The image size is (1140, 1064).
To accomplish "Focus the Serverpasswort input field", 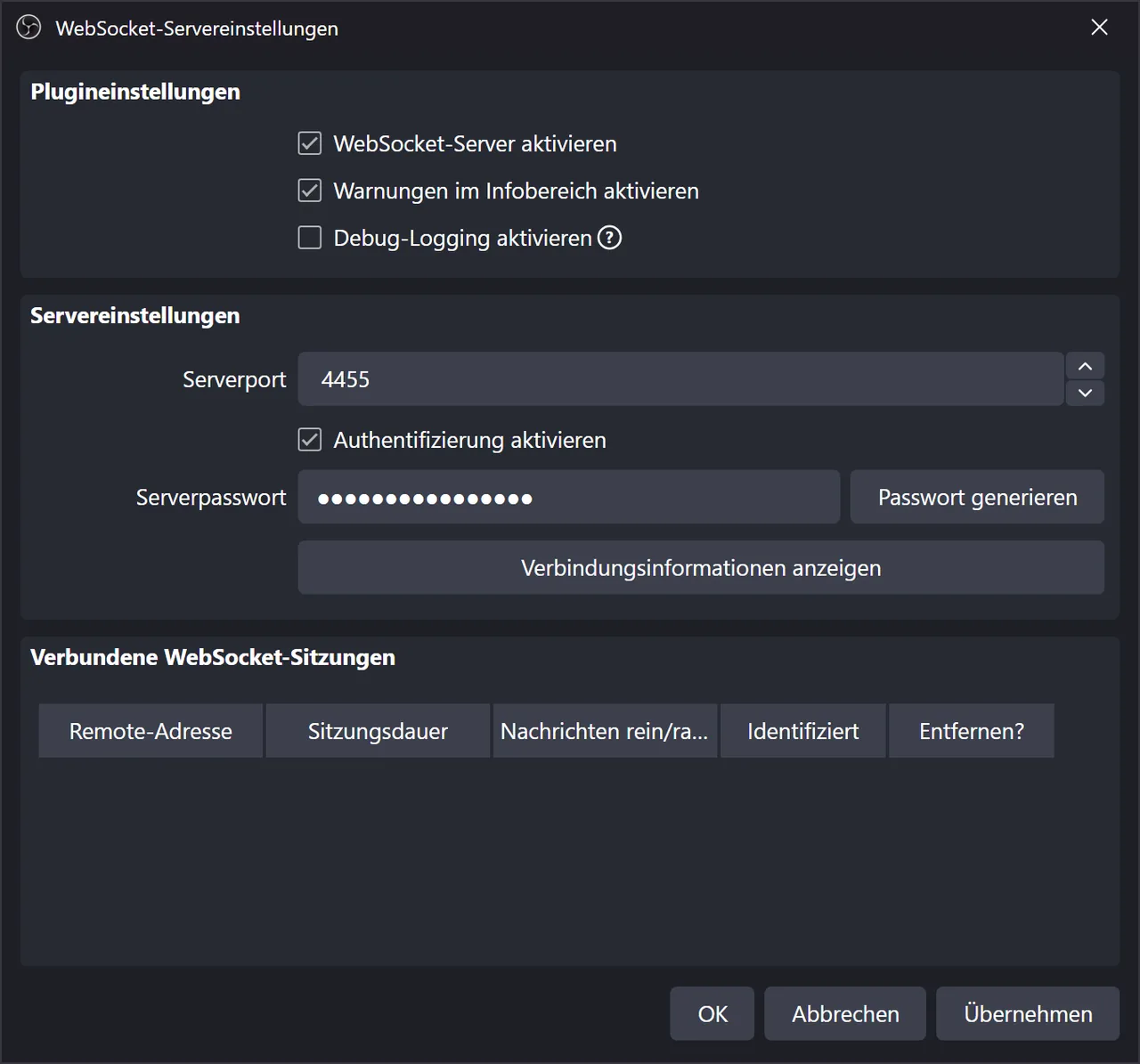I will [569, 497].
